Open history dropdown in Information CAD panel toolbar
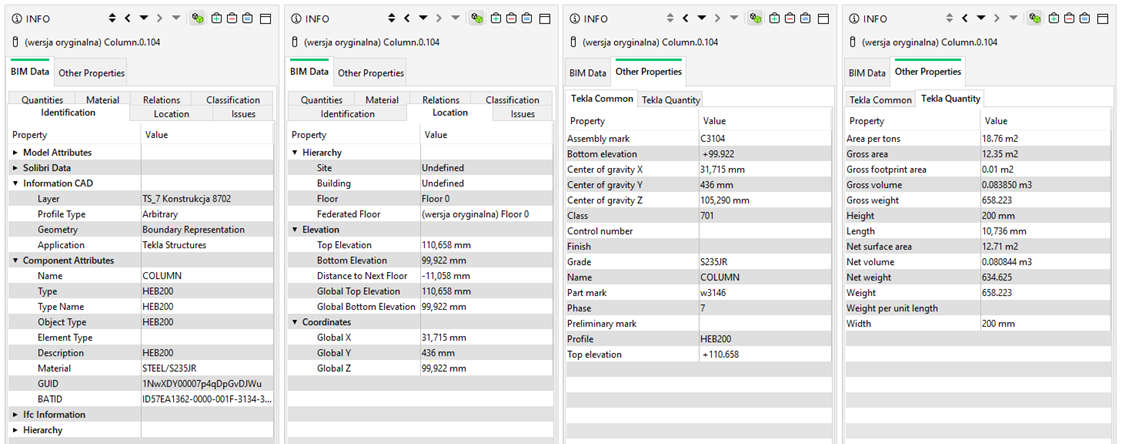This screenshot has height=444, width=1122. [144, 19]
